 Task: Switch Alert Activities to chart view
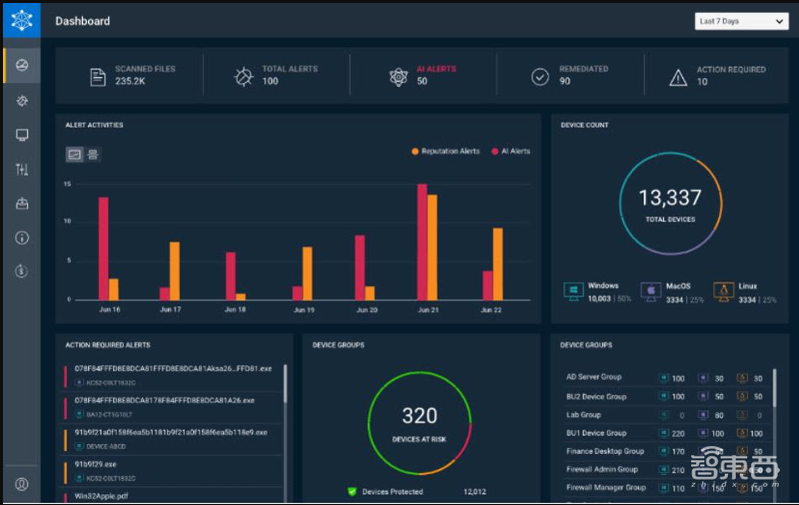[74, 154]
